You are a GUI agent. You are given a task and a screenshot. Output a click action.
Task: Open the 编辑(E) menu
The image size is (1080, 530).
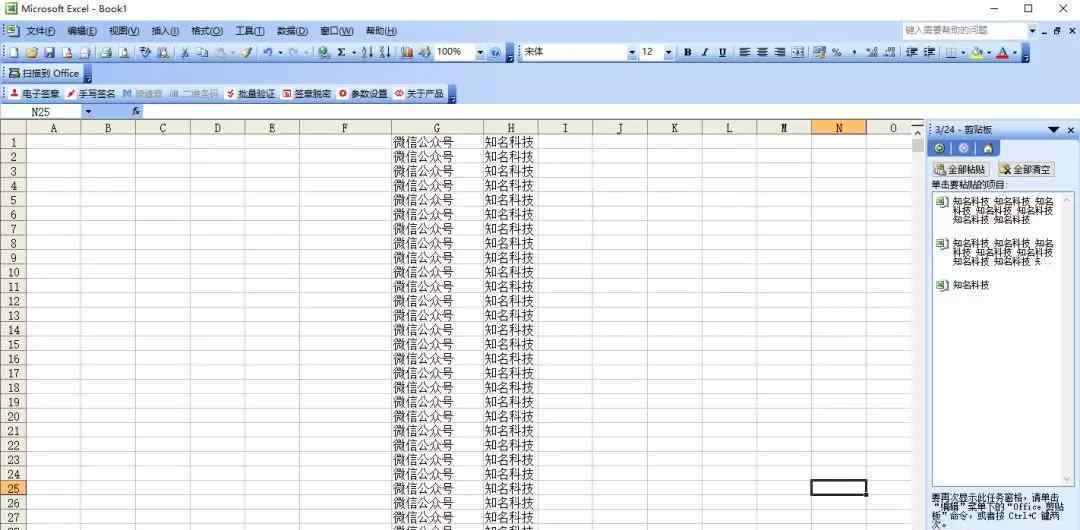(81, 31)
